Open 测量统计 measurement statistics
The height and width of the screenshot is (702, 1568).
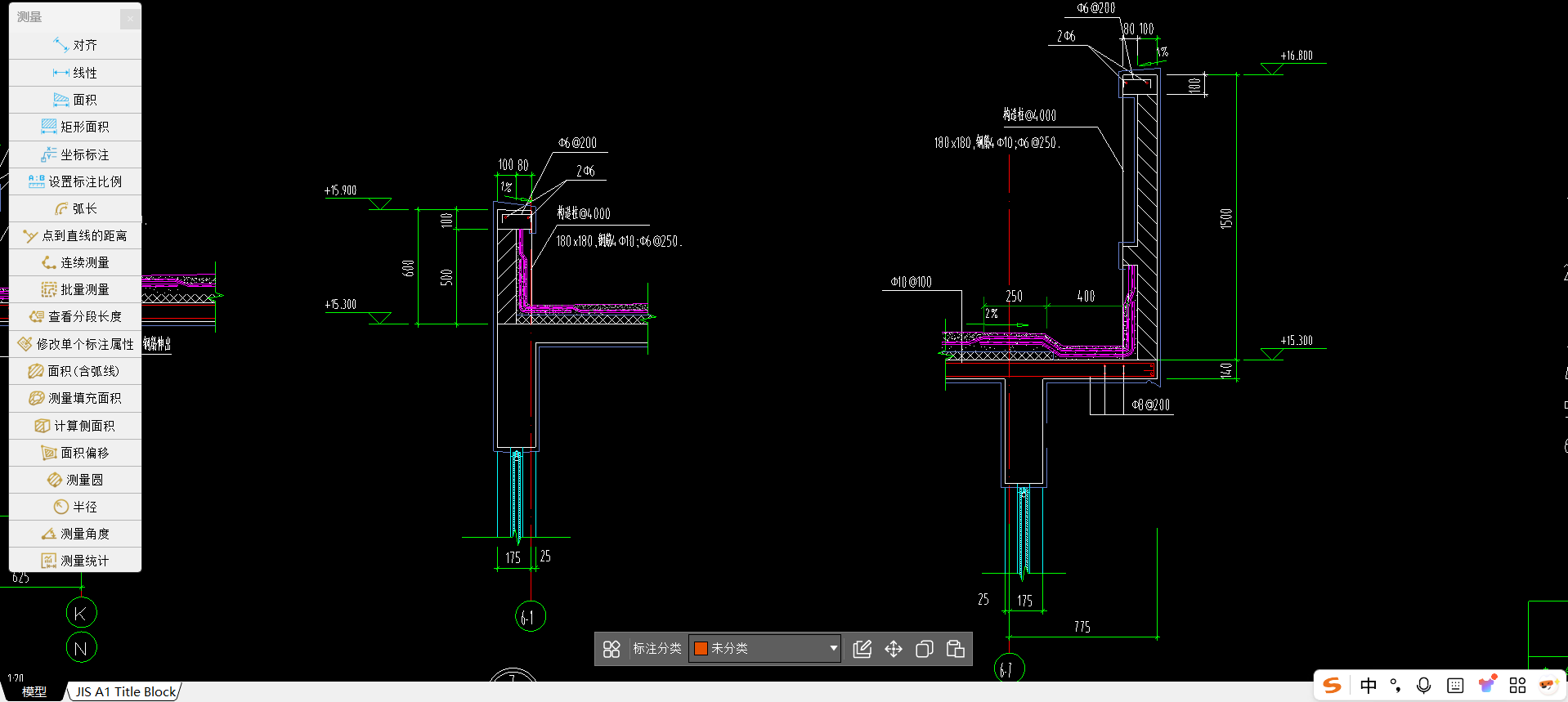point(75,561)
